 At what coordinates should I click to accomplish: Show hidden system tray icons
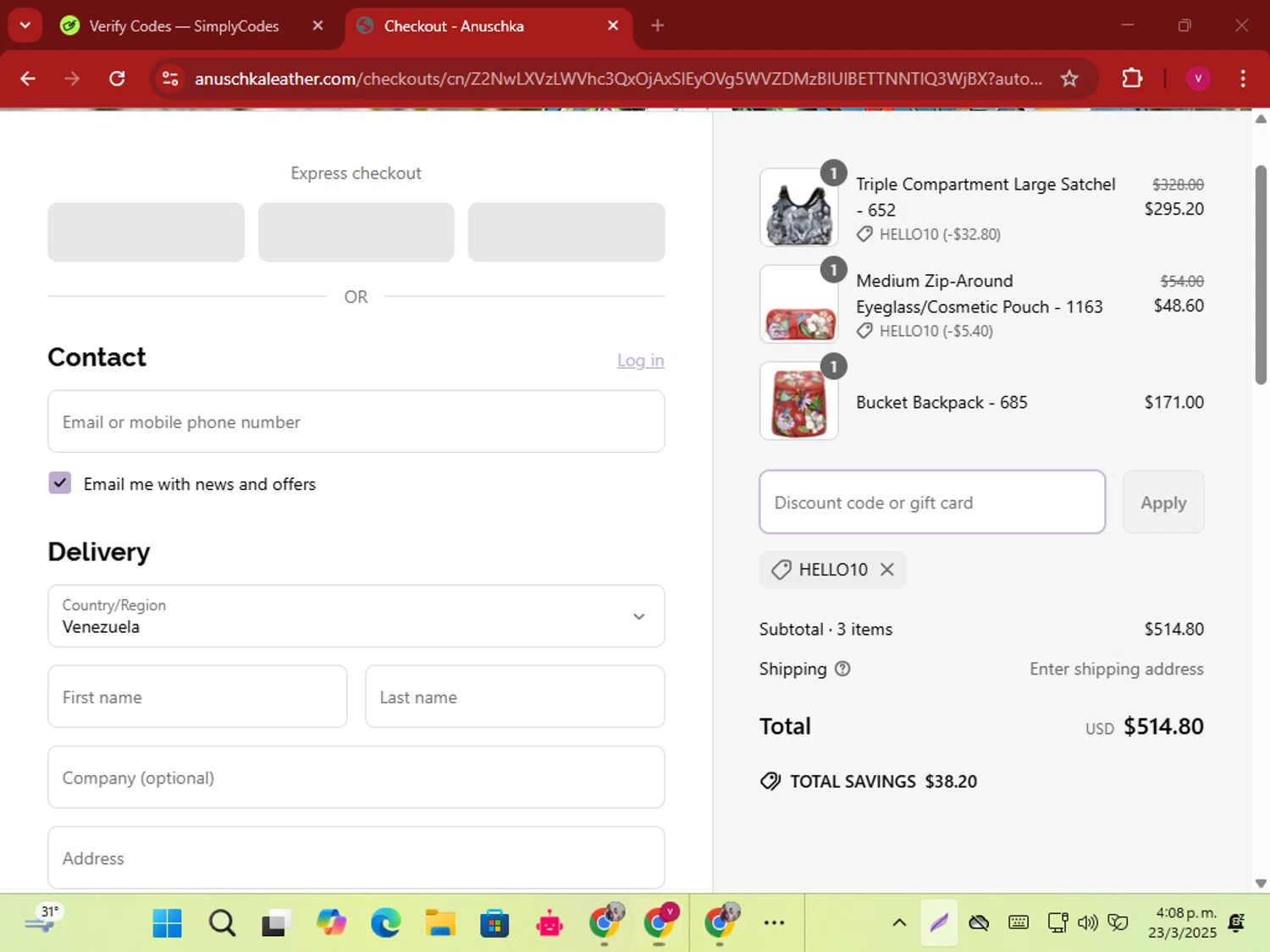(x=899, y=923)
